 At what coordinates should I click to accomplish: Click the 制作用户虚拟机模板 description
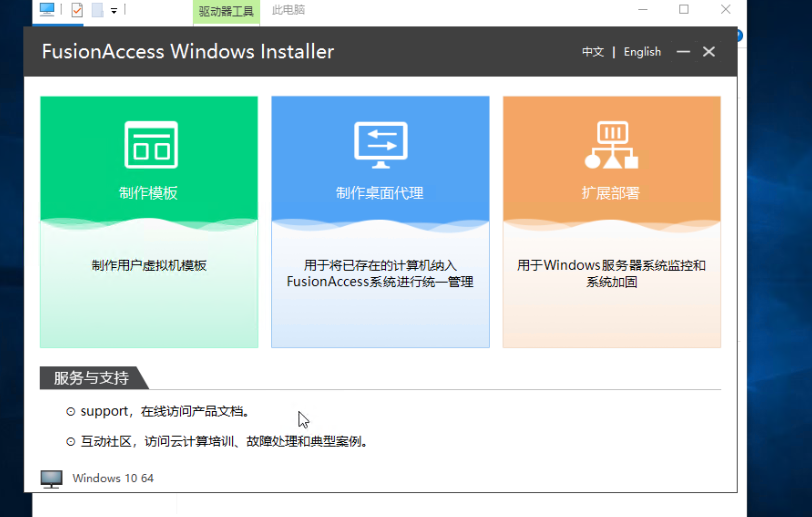[x=149, y=266]
